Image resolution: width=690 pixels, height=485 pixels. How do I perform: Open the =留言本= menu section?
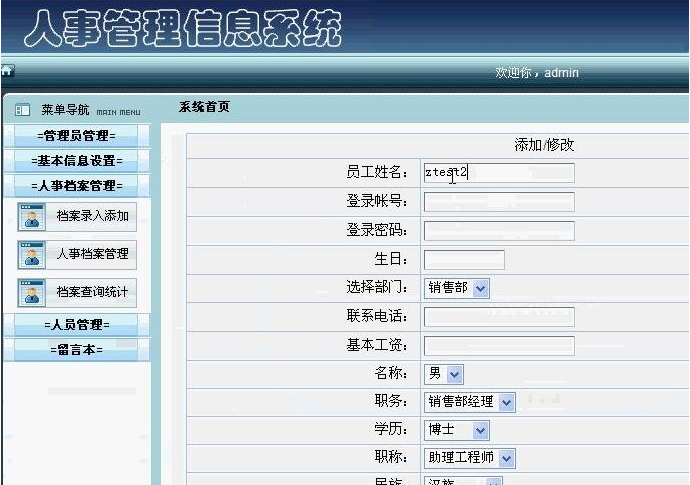click(x=77, y=350)
